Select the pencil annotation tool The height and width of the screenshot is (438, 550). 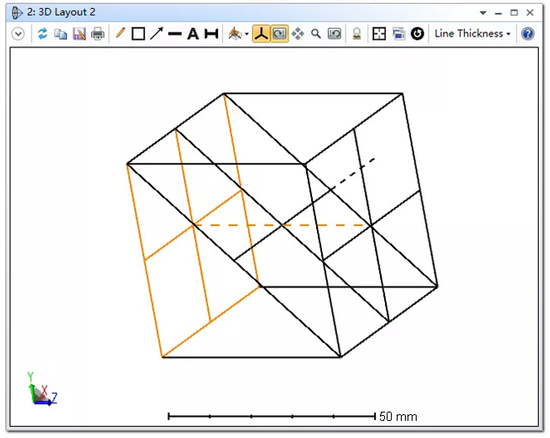(120, 34)
